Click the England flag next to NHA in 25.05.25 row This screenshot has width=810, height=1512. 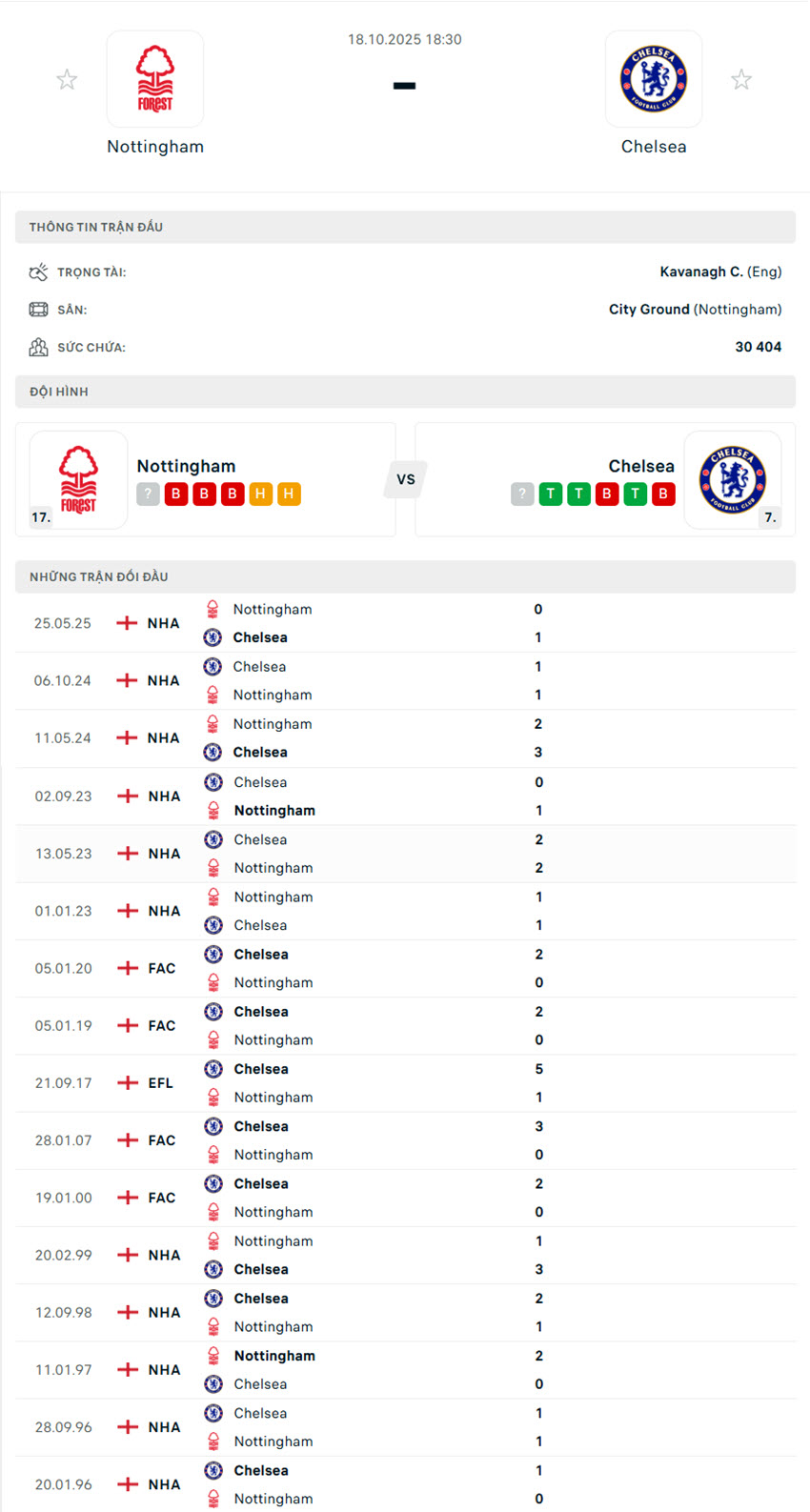[125, 622]
